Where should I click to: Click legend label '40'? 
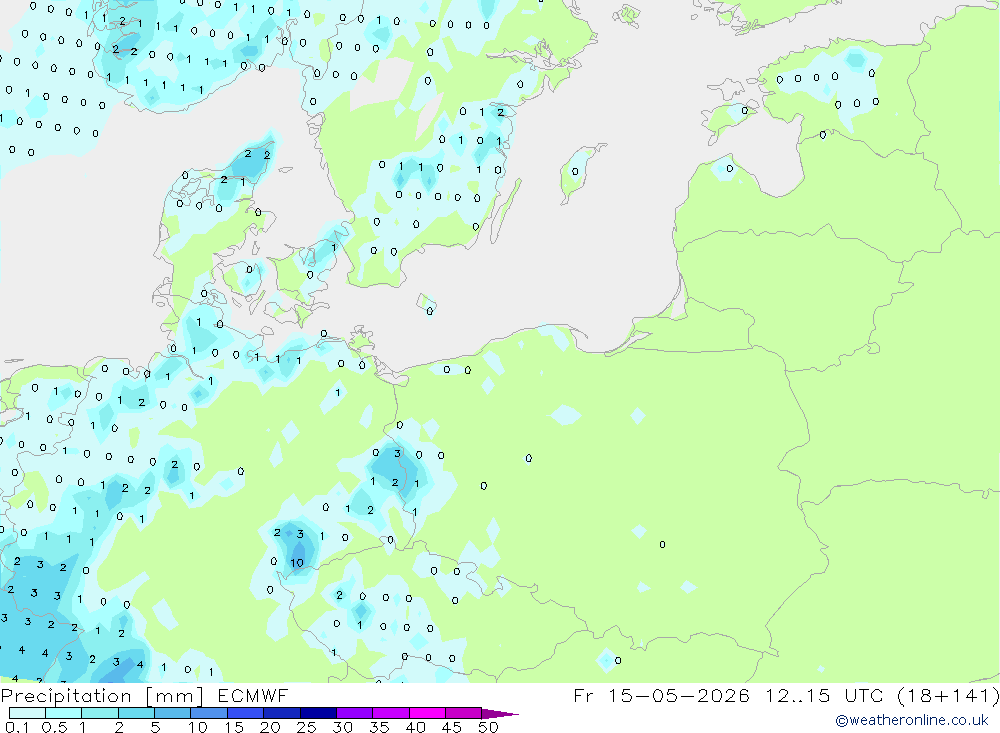click(x=416, y=727)
